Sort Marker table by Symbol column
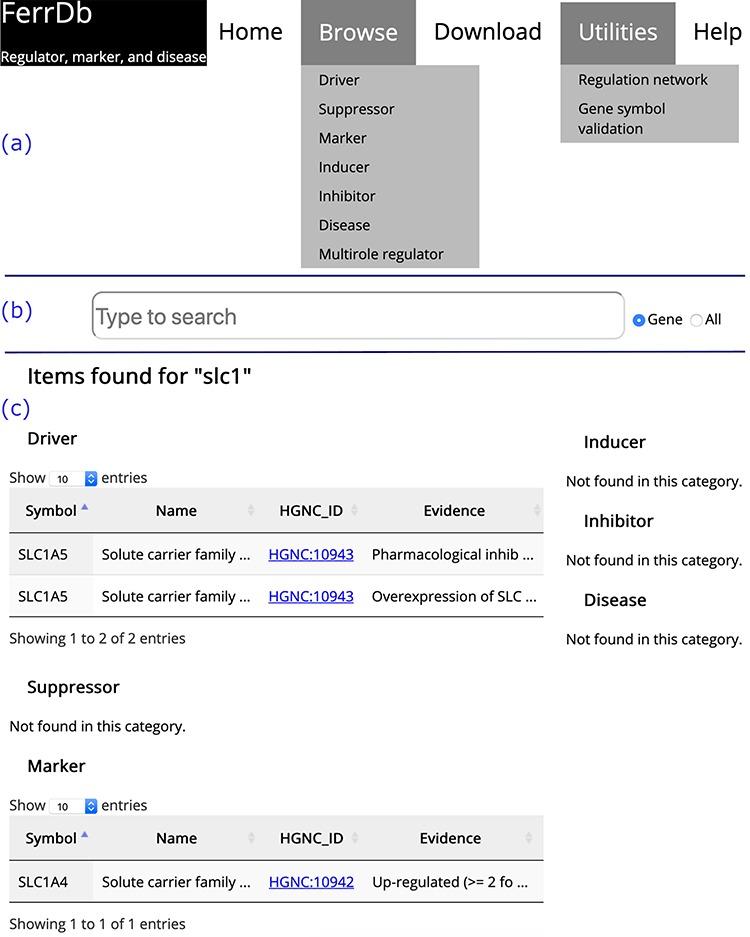750x937 pixels. pos(51,838)
